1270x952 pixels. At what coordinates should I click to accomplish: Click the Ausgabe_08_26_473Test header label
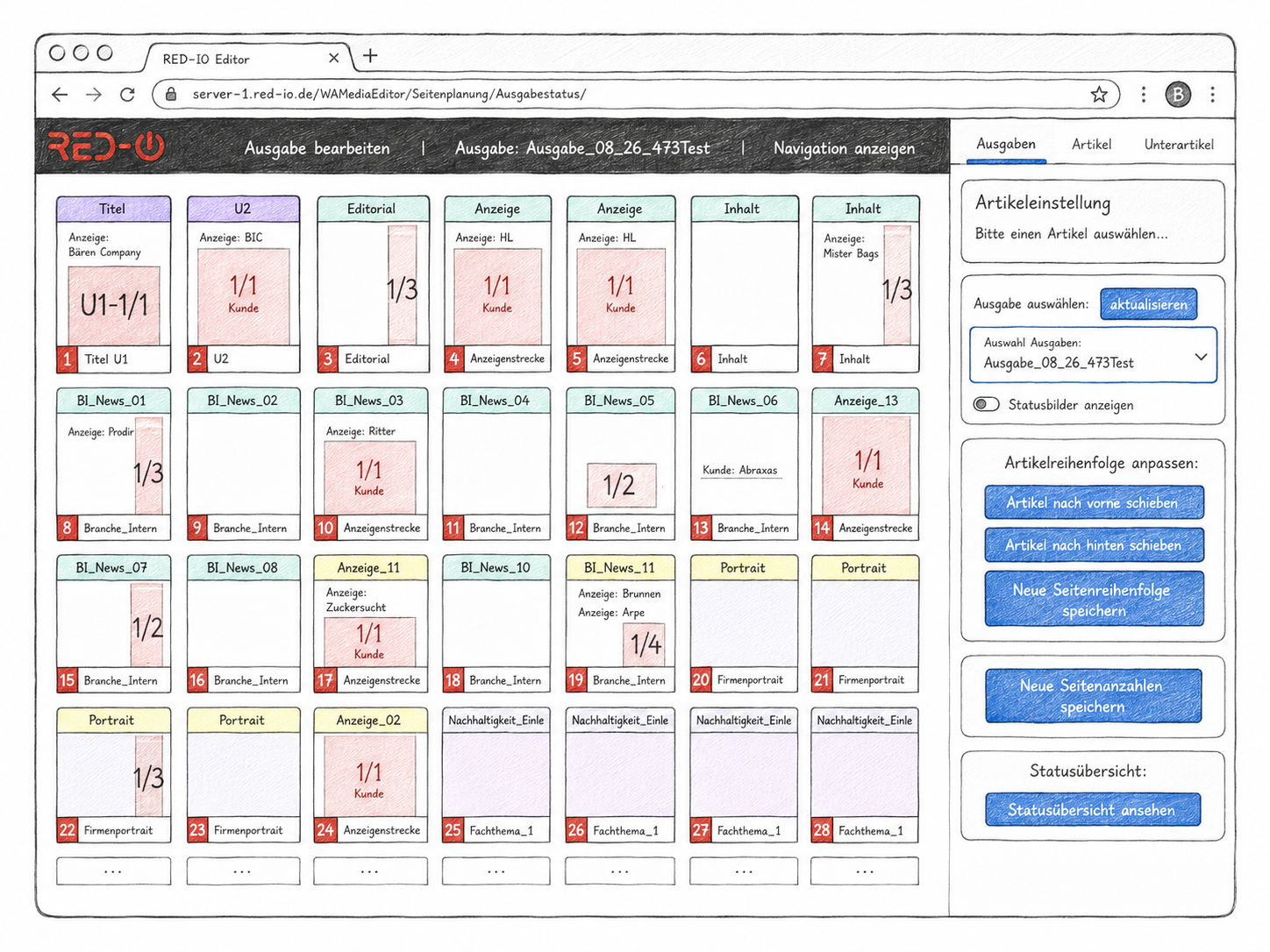pyautogui.click(x=582, y=148)
